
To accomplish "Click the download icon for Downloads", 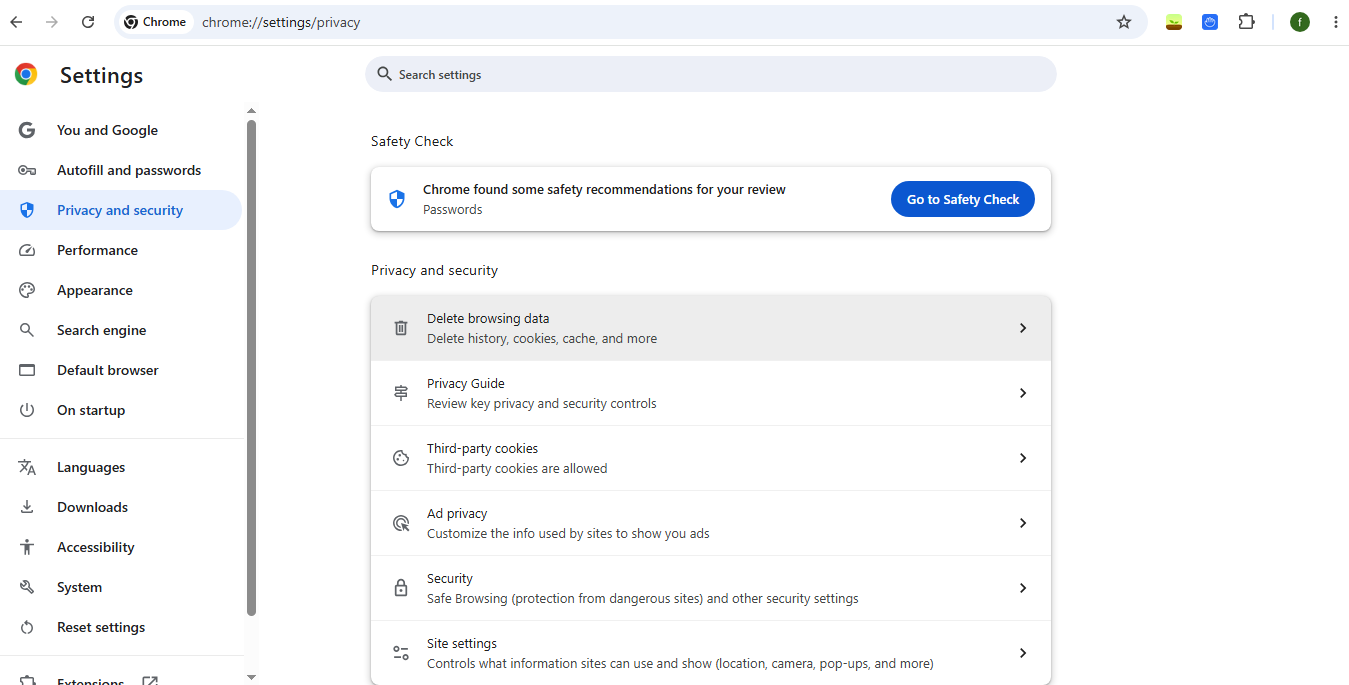I will (27, 507).
